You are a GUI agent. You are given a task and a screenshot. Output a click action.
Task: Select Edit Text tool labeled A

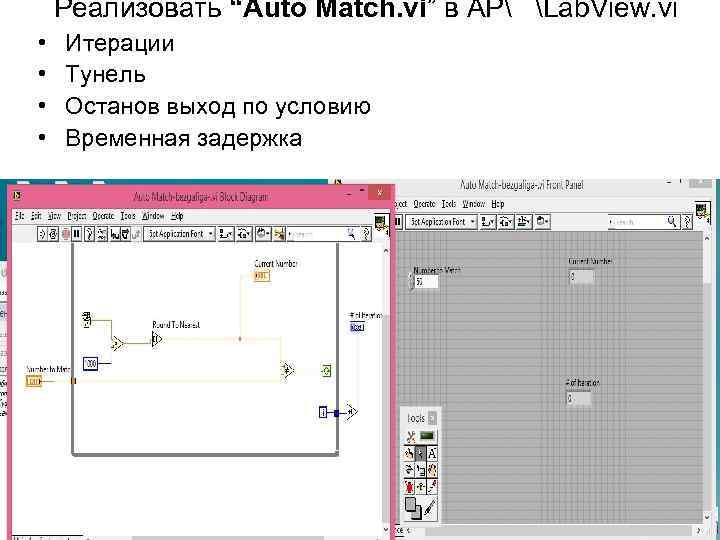click(x=432, y=454)
